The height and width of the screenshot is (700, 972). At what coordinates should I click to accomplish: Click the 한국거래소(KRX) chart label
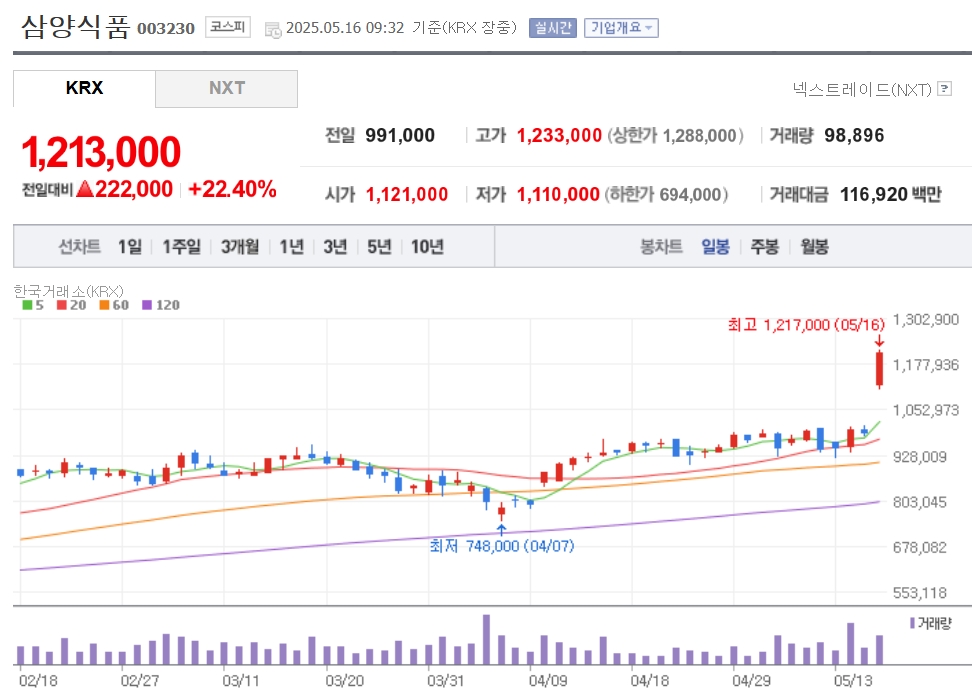[68, 291]
